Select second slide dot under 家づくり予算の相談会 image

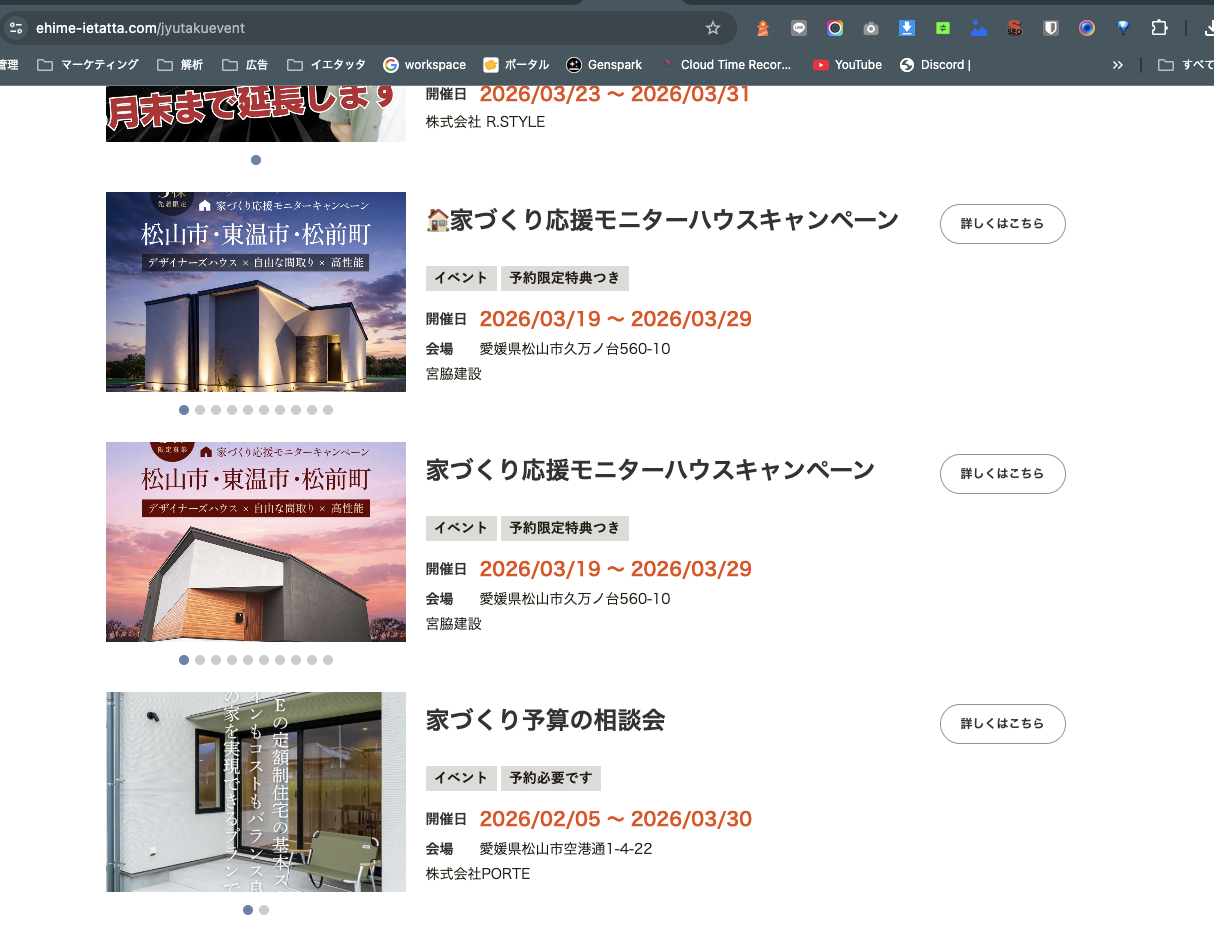tap(264, 910)
